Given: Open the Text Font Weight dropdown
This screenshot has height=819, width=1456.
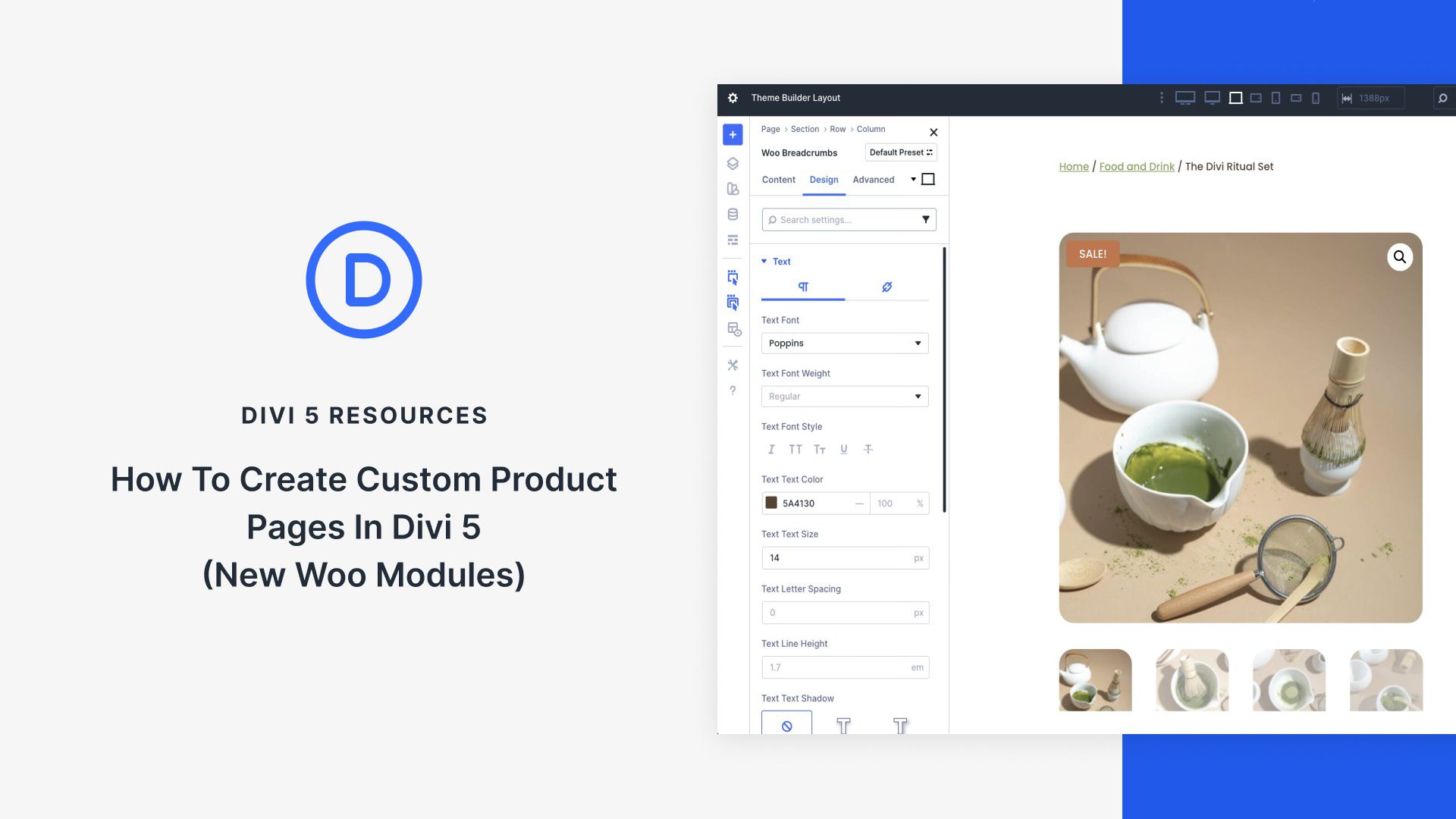Looking at the screenshot, I should (x=845, y=396).
